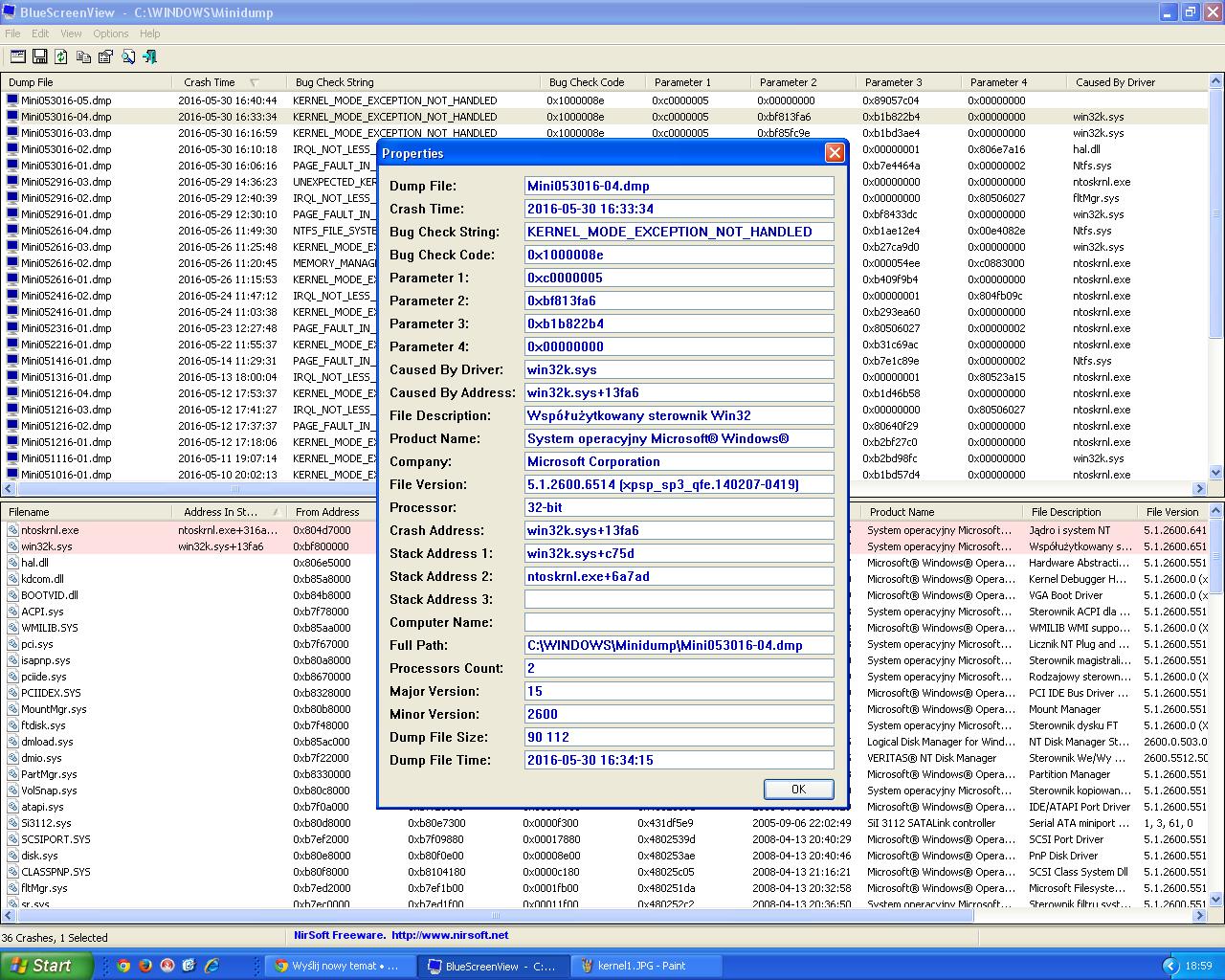Click the Properties toolbar icon
The width and height of the screenshot is (1225, 980).
point(105,57)
